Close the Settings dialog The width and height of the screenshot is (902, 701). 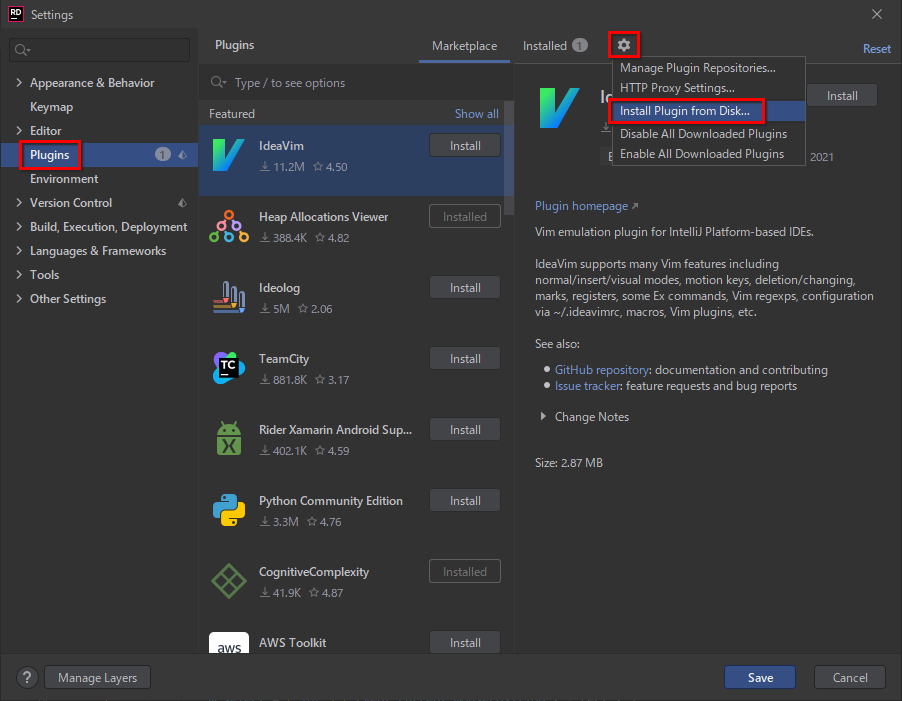point(877,14)
